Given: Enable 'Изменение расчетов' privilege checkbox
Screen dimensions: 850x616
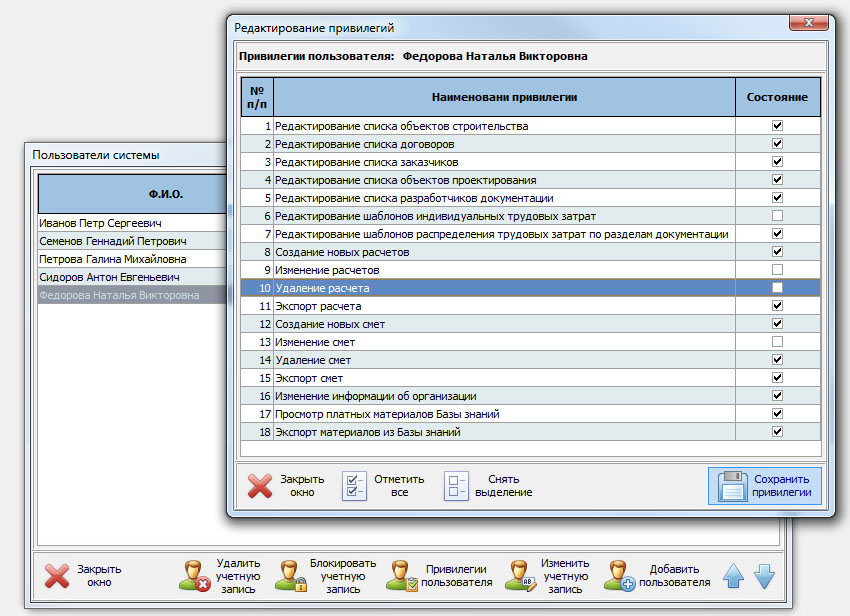Looking at the screenshot, I should [777, 270].
